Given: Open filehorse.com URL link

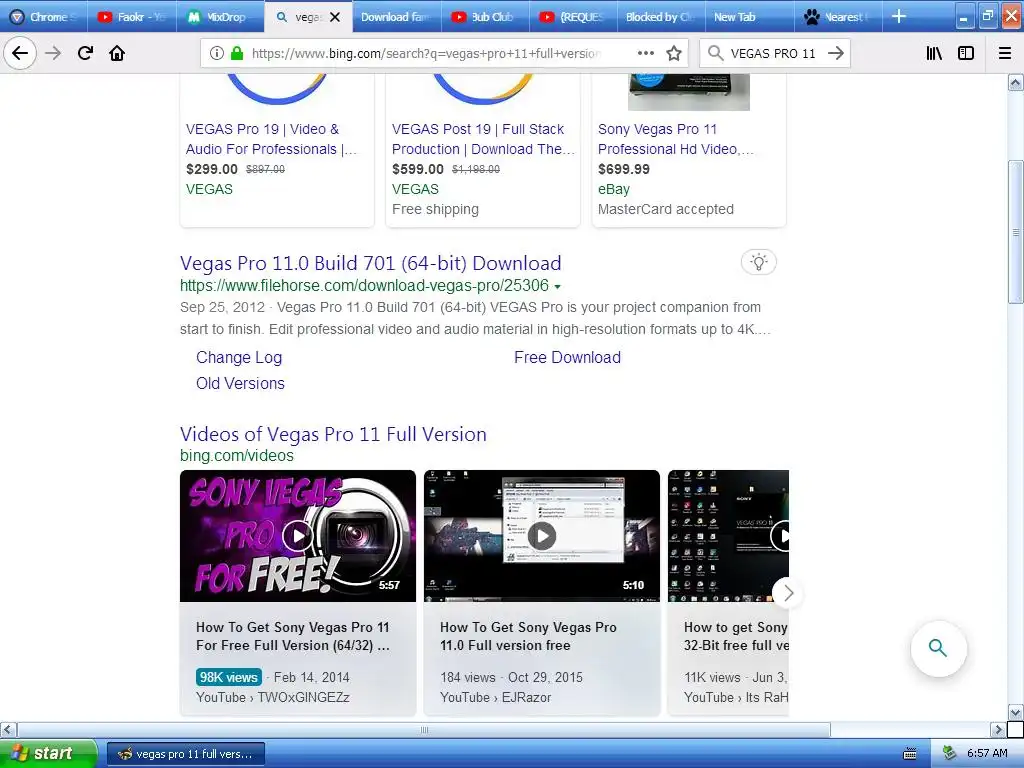Looking at the screenshot, I should point(364,285).
